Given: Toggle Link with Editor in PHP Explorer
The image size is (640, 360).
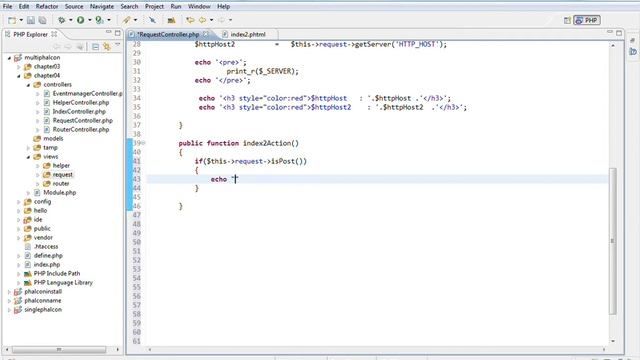Looking at the screenshot, I should pyautogui.click(x=107, y=47).
